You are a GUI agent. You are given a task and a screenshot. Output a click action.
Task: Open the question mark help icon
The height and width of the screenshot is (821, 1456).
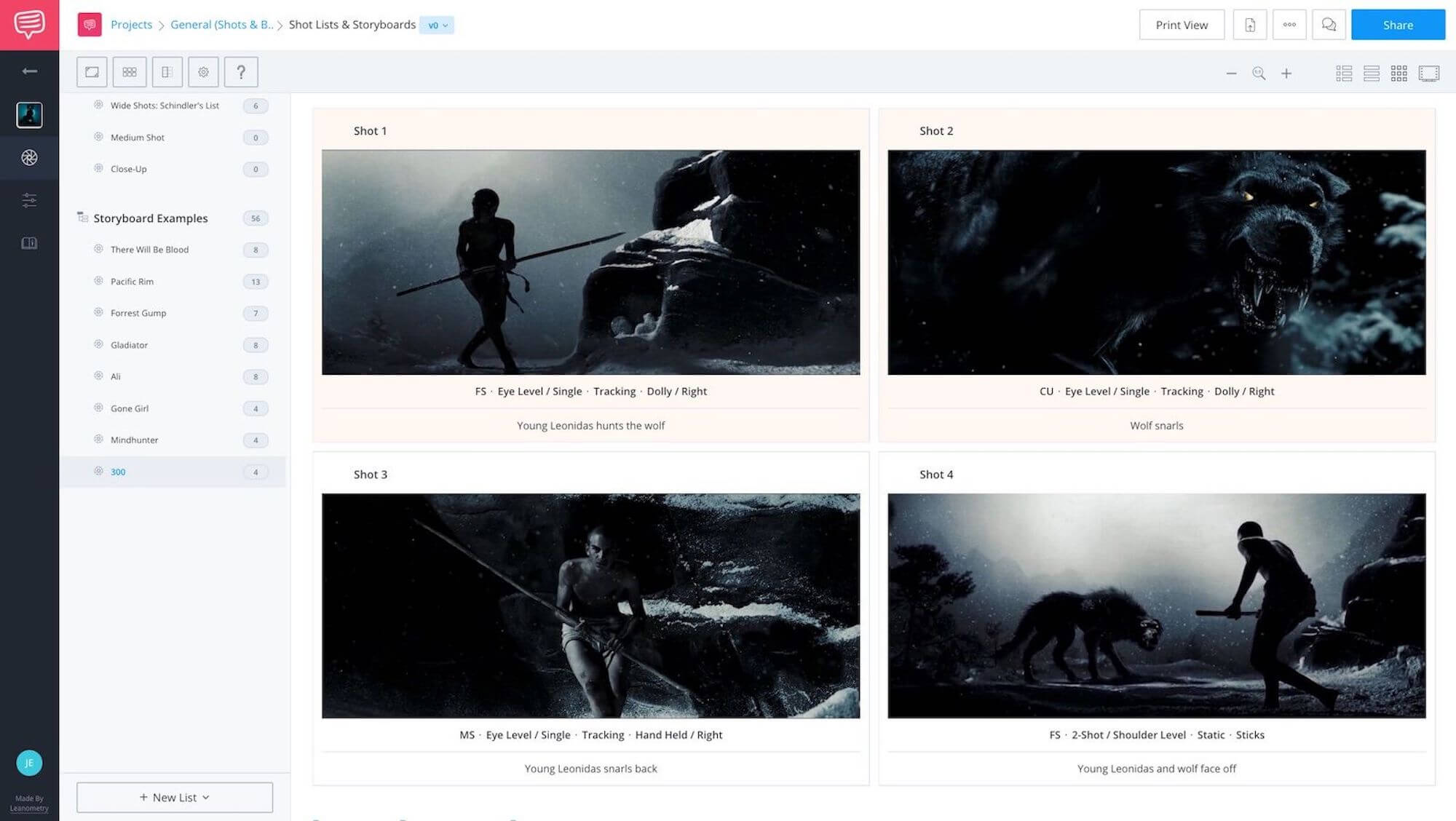(x=241, y=72)
